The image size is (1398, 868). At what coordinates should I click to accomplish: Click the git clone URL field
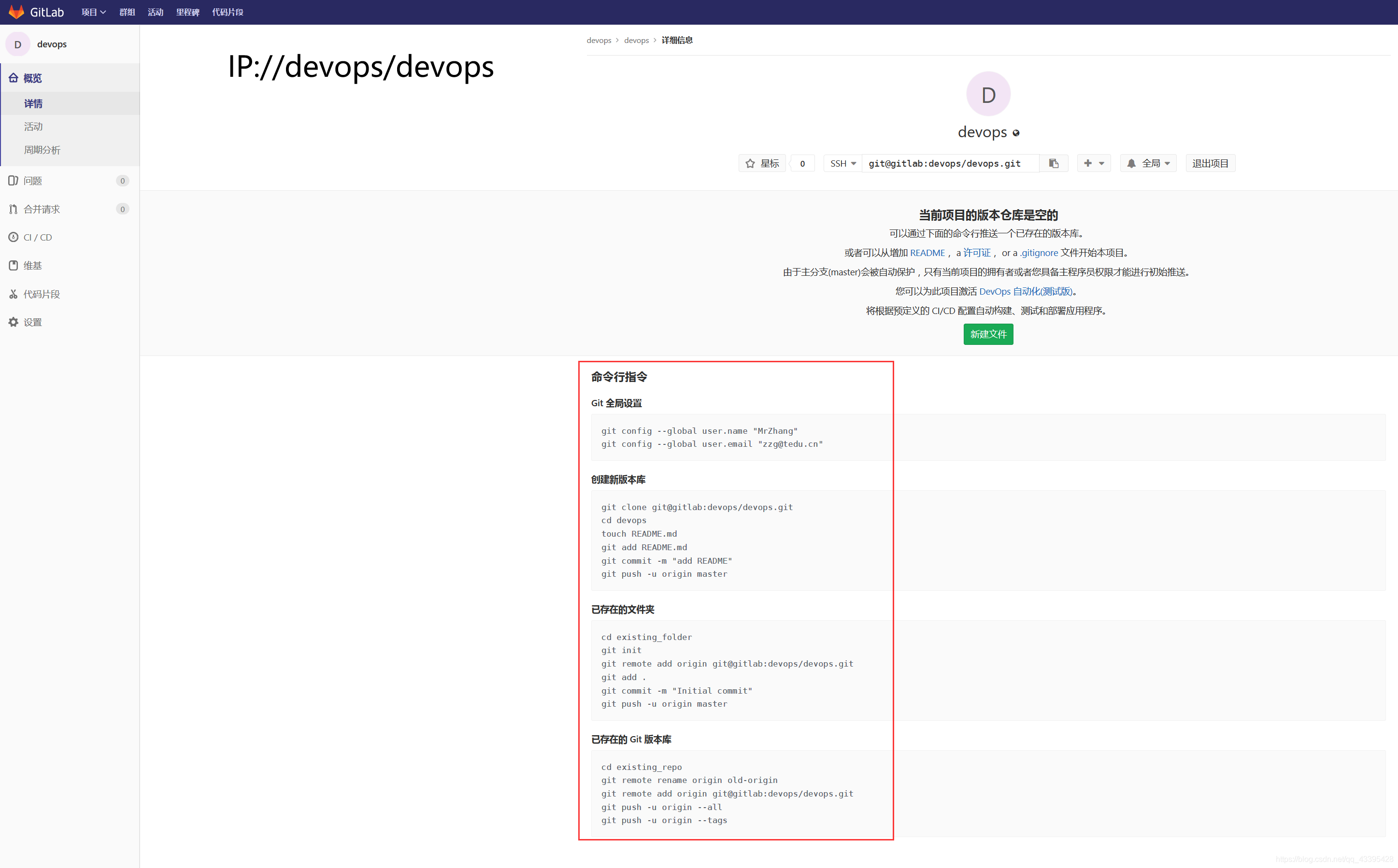click(x=950, y=164)
